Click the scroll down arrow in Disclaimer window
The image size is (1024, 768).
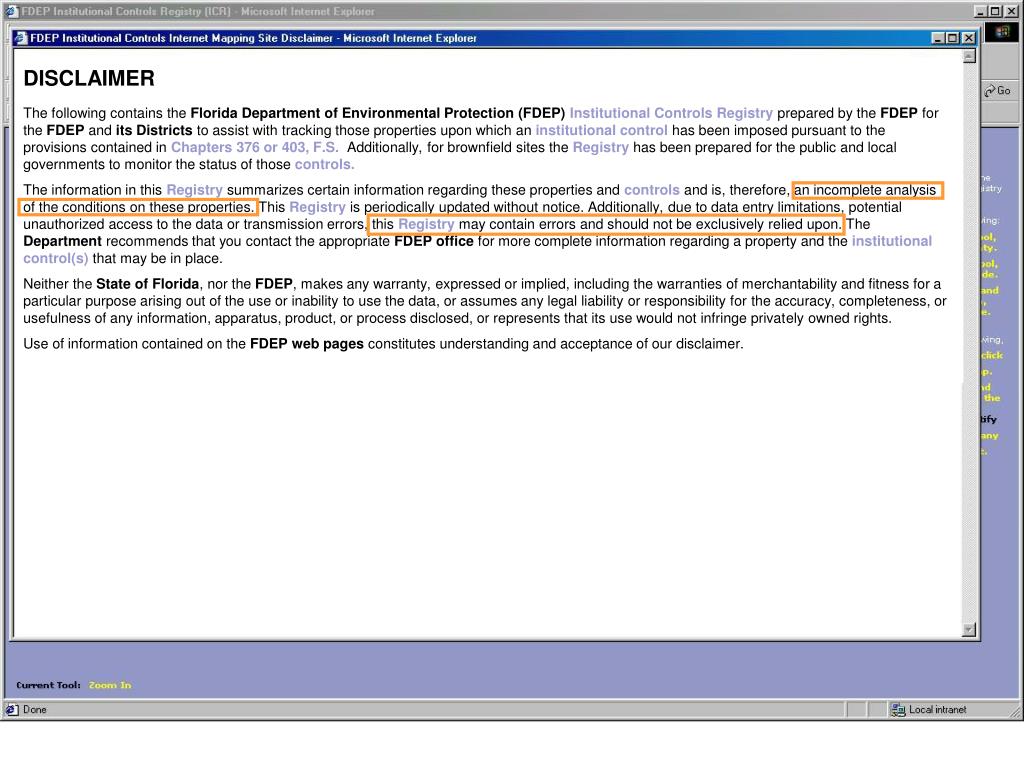tap(969, 630)
